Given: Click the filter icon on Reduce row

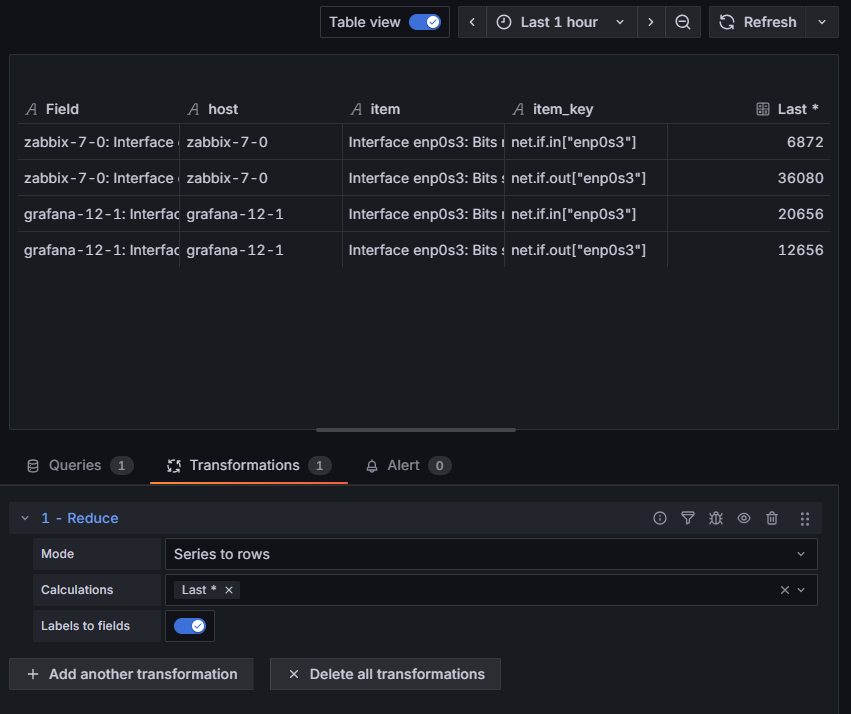Looking at the screenshot, I should pos(688,518).
